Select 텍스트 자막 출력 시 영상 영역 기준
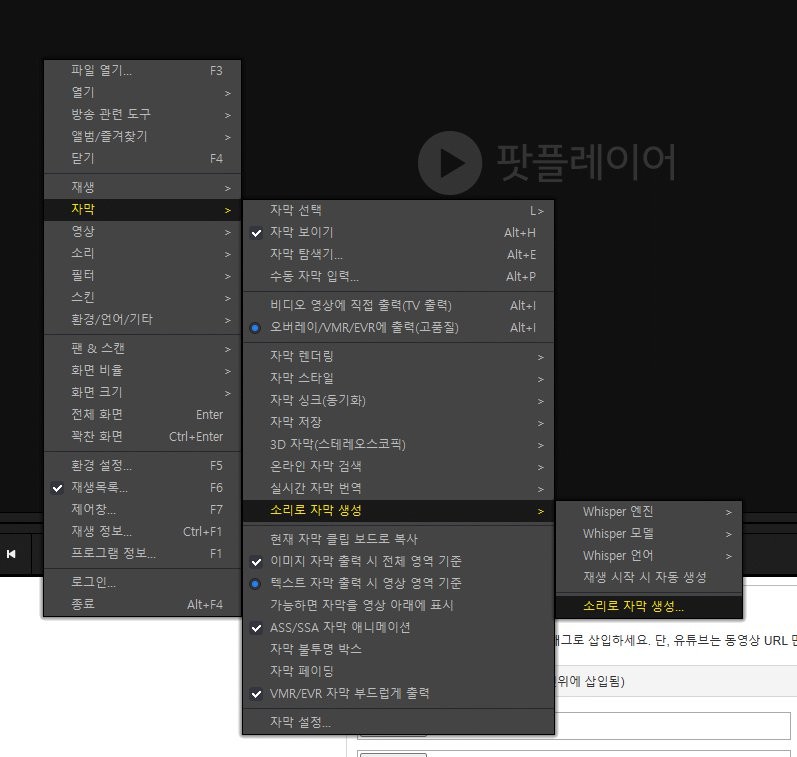797x757 pixels. (398, 583)
